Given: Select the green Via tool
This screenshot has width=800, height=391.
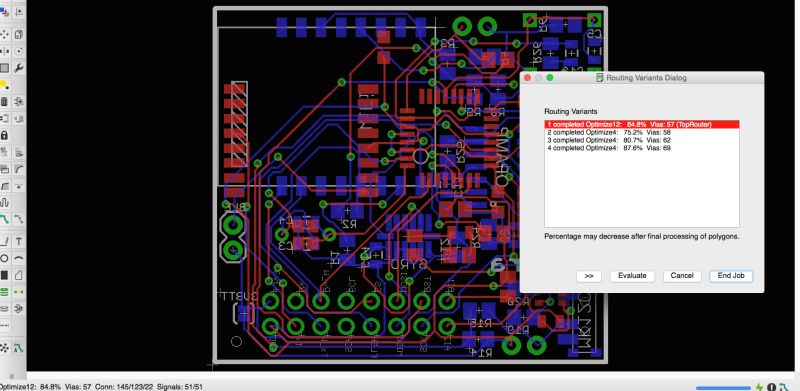Looking at the screenshot, I should pyautogui.click(x=5, y=292).
